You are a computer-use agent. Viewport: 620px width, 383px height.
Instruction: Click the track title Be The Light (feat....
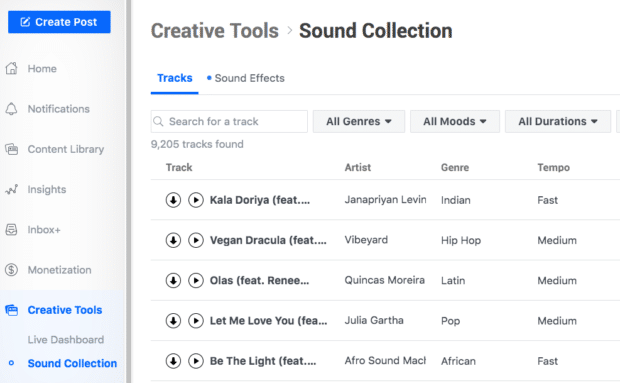(x=263, y=361)
